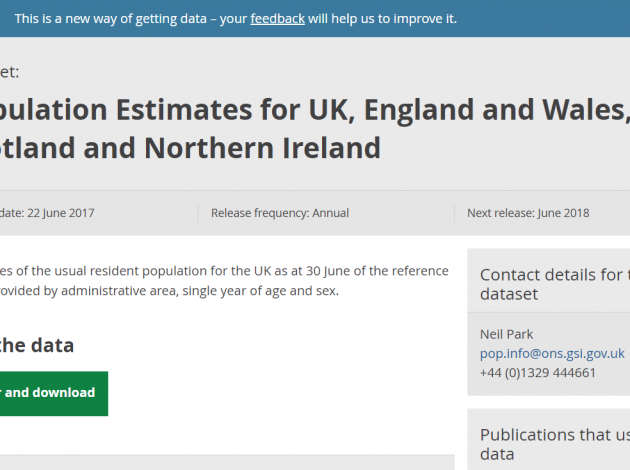Open the feedback link in banner
630x470 pixels.
click(277, 19)
